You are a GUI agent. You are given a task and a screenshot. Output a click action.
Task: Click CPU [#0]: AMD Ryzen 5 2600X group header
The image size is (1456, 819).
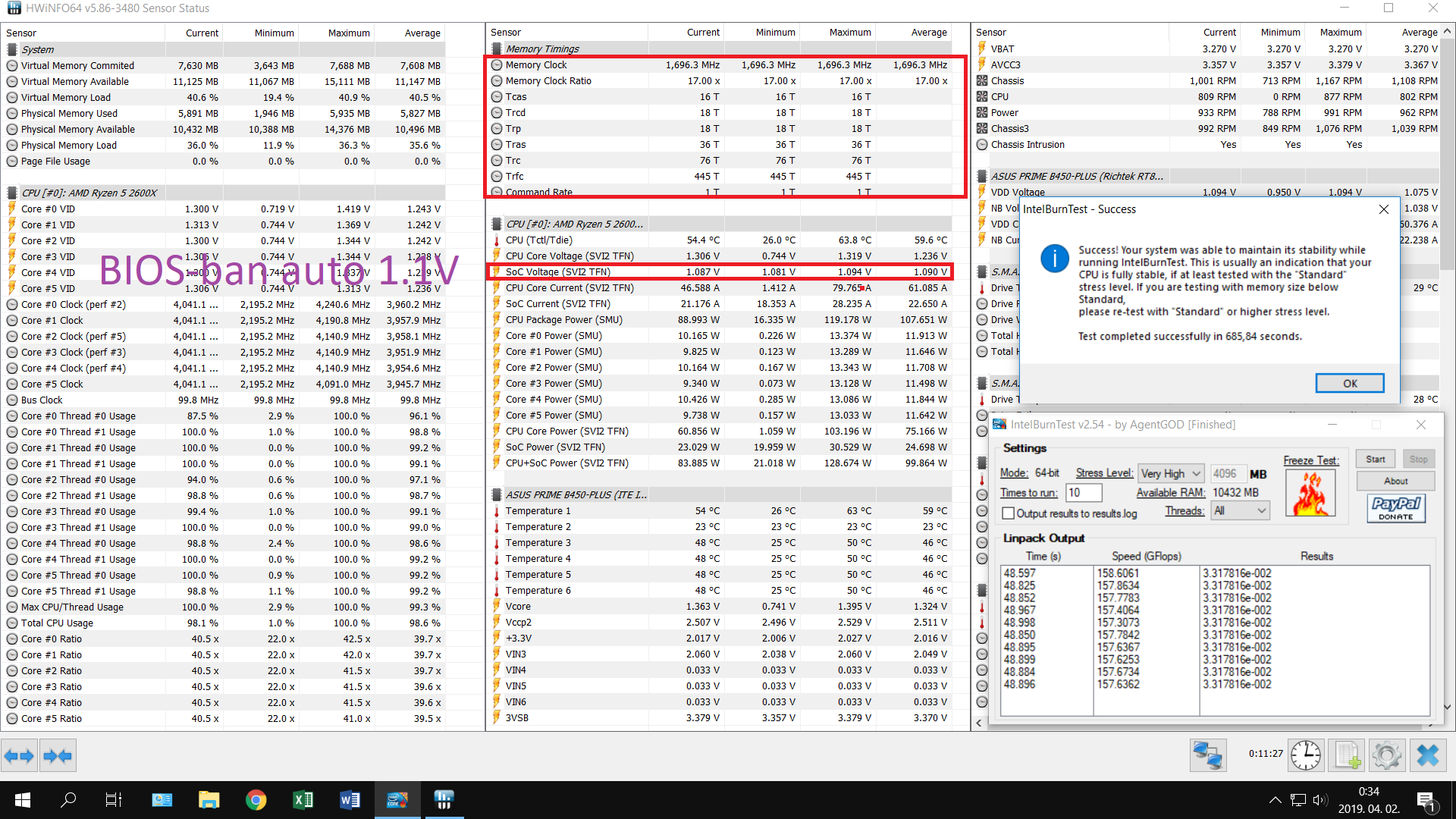pos(225,193)
